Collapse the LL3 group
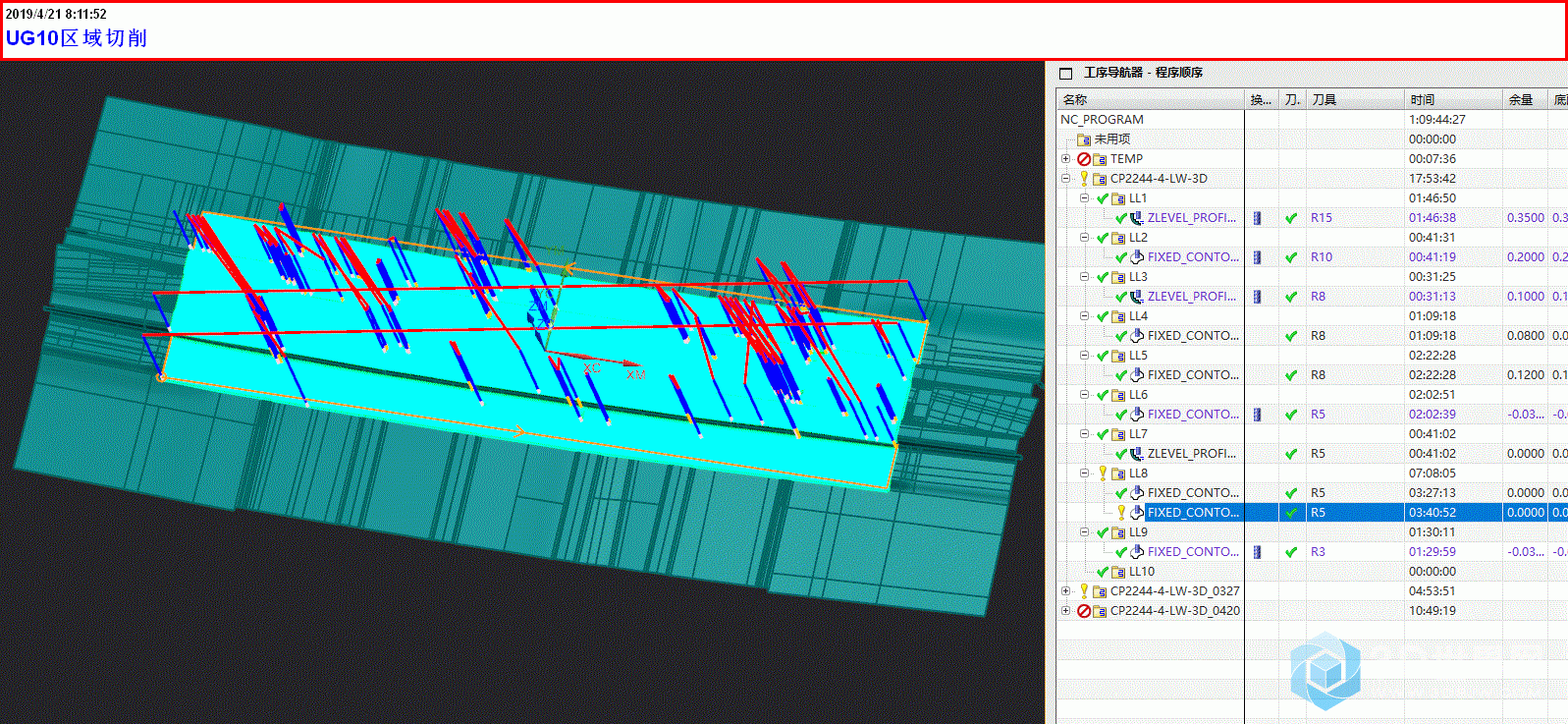The width and height of the screenshot is (1568, 724). pos(1085,277)
